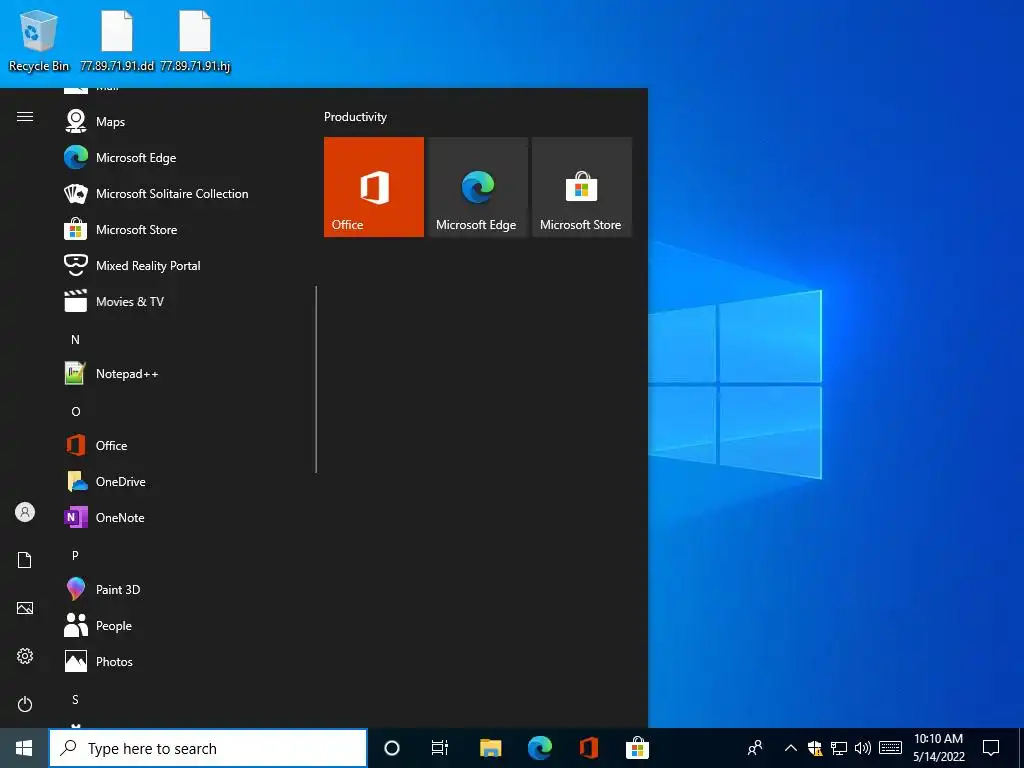Open the People app
Screen dimensions: 1024x768
coord(186,625)
